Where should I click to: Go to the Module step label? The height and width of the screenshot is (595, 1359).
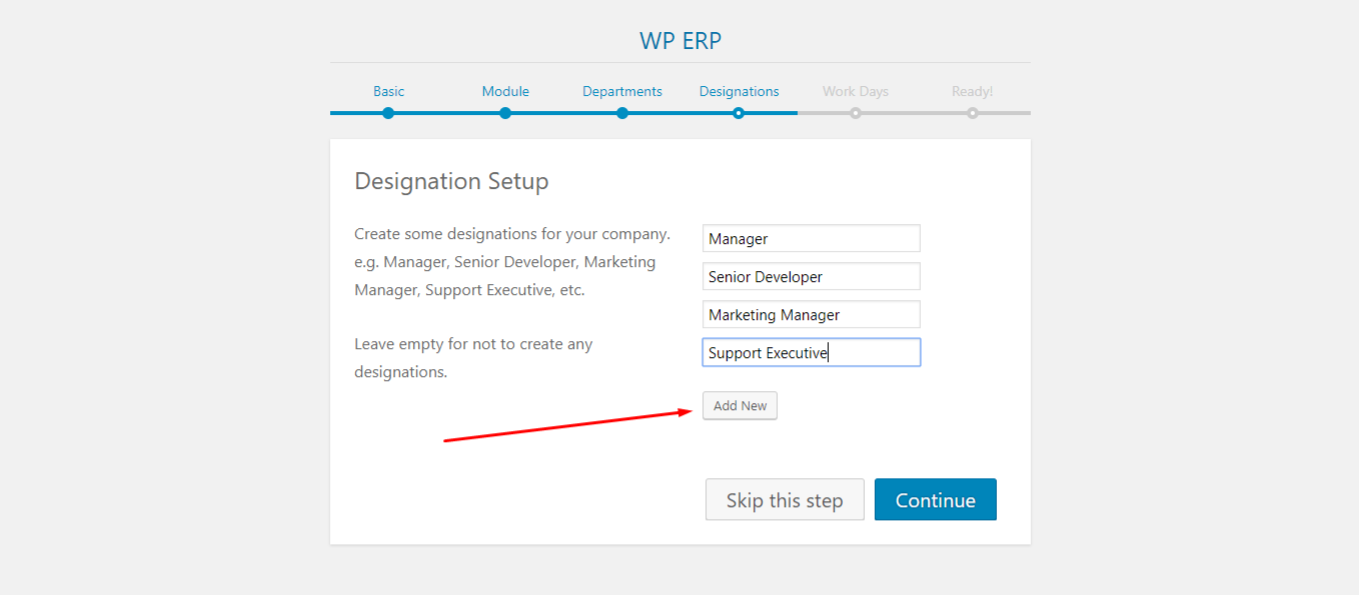click(505, 91)
